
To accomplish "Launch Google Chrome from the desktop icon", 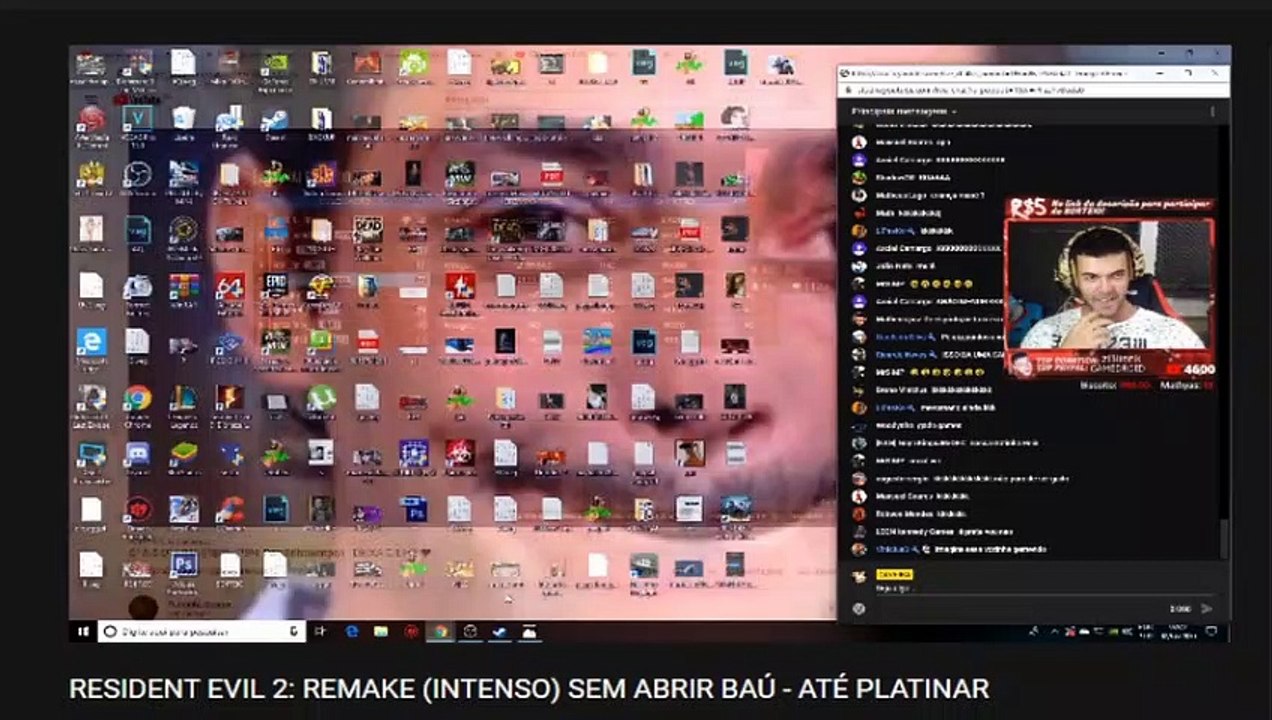I will pos(137,398).
